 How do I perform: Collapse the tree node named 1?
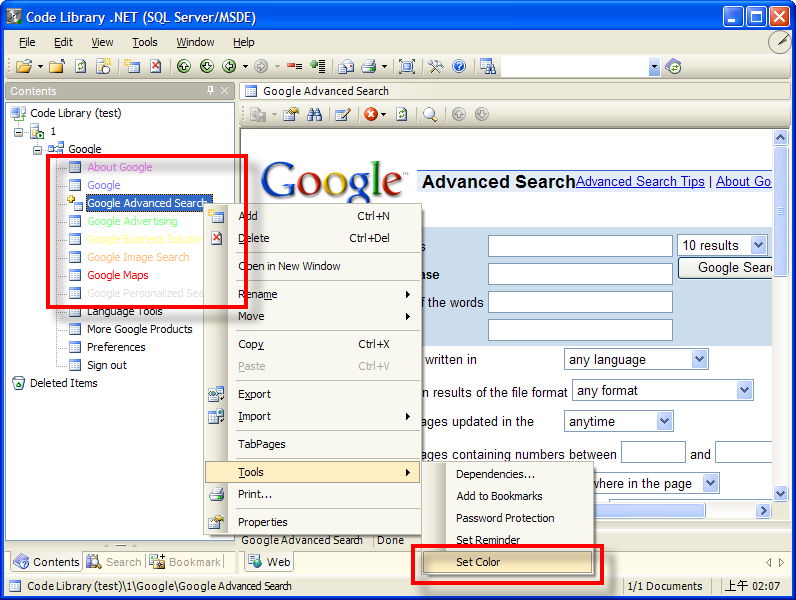tap(19, 132)
